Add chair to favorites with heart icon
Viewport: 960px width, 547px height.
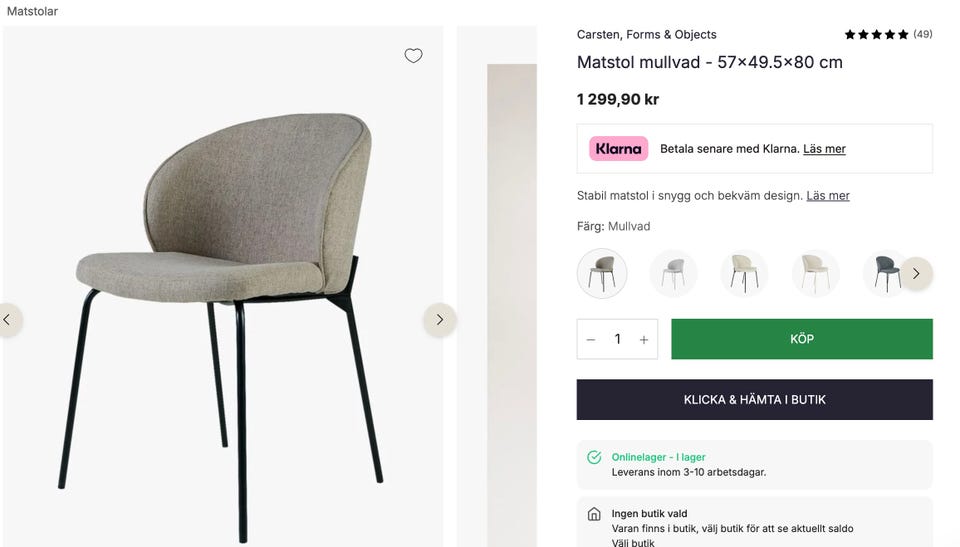[x=413, y=56]
